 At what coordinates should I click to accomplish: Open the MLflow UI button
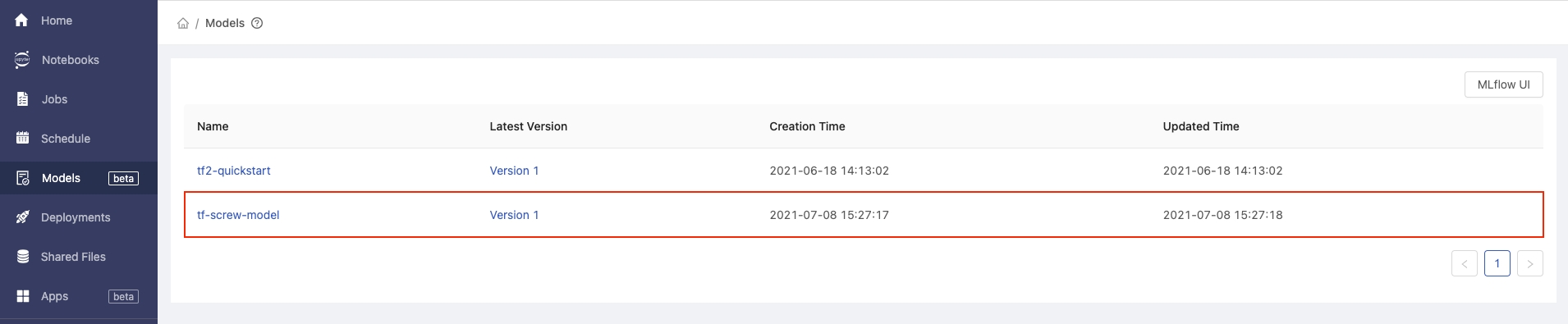pyautogui.click(x=1503, y=84)
